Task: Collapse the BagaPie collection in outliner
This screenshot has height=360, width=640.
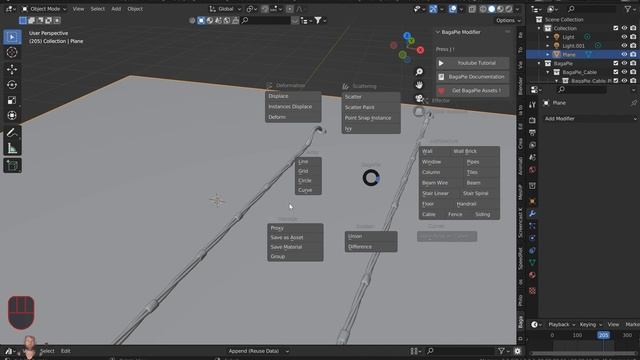Action: (x=539, y=64)
